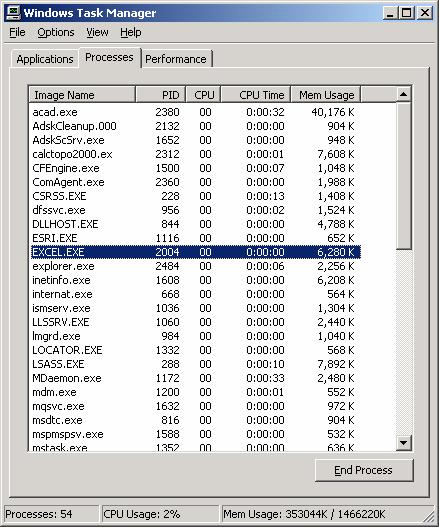The width and height of the screenshot is (439, 527).
Task: Open the View menu
Action: pos(97,33)
